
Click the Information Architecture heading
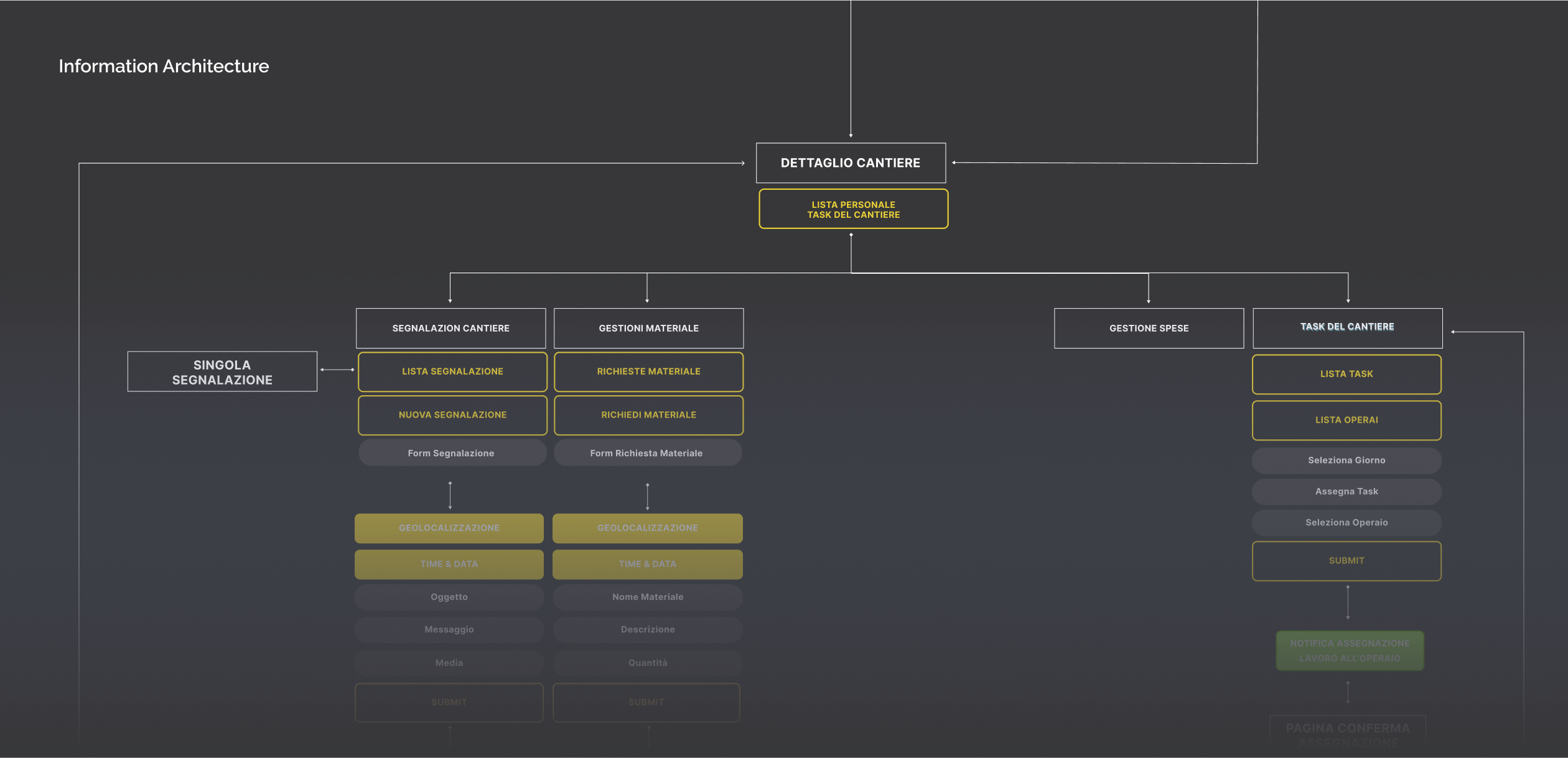click(x=164, y=66)
